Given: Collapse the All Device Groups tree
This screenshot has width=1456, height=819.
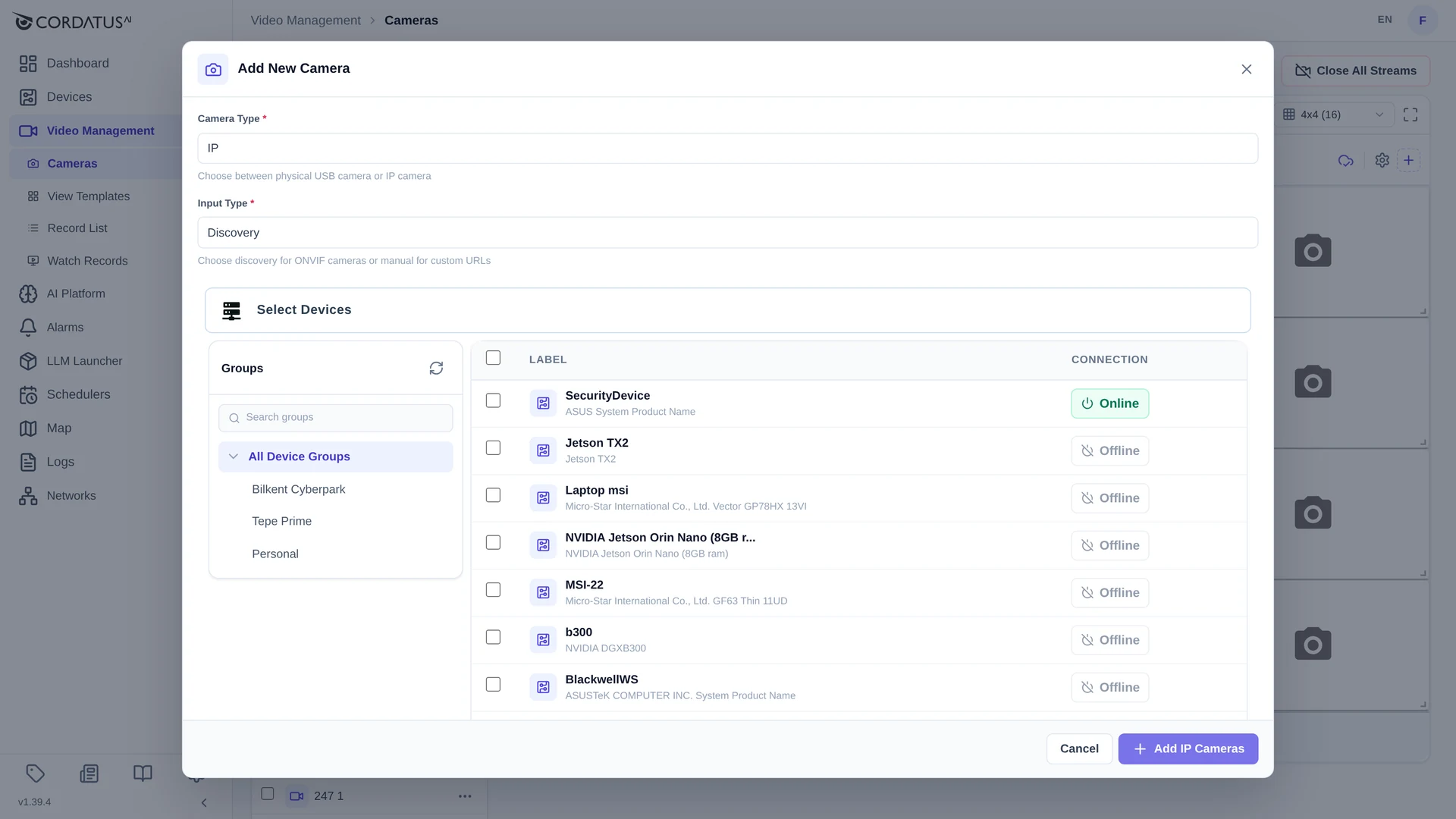Looking at the screenshot, I should point(234,457).
